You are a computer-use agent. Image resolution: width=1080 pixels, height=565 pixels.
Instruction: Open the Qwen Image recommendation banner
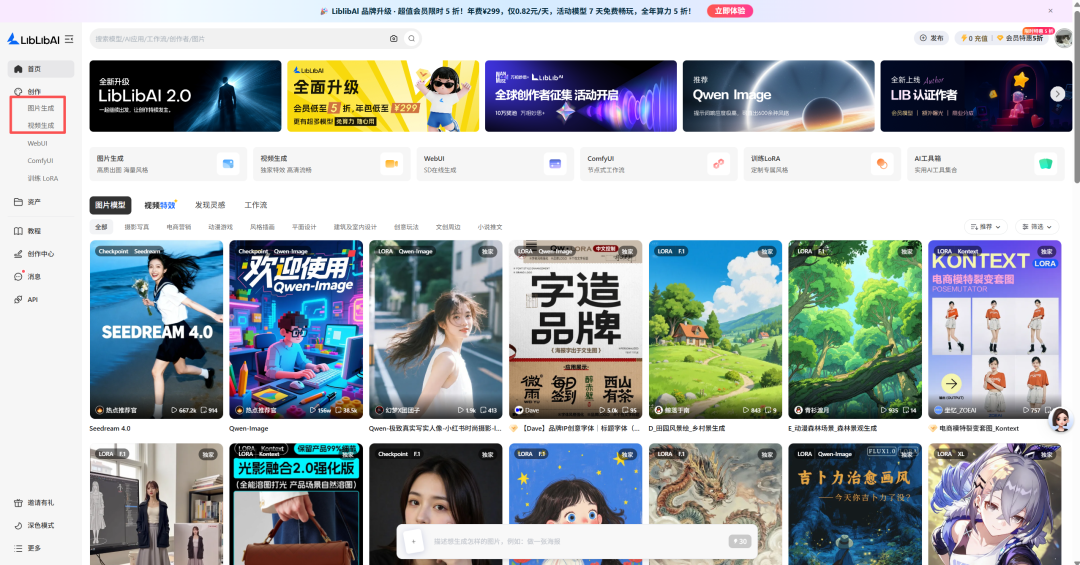pos(778,96)
